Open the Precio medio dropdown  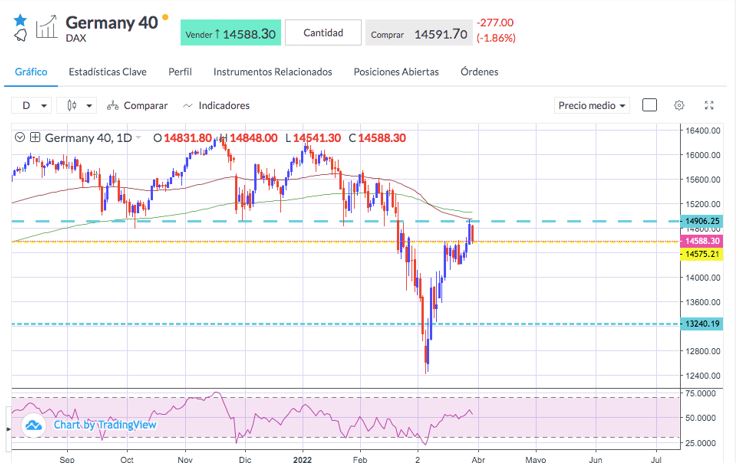point(592,106)
